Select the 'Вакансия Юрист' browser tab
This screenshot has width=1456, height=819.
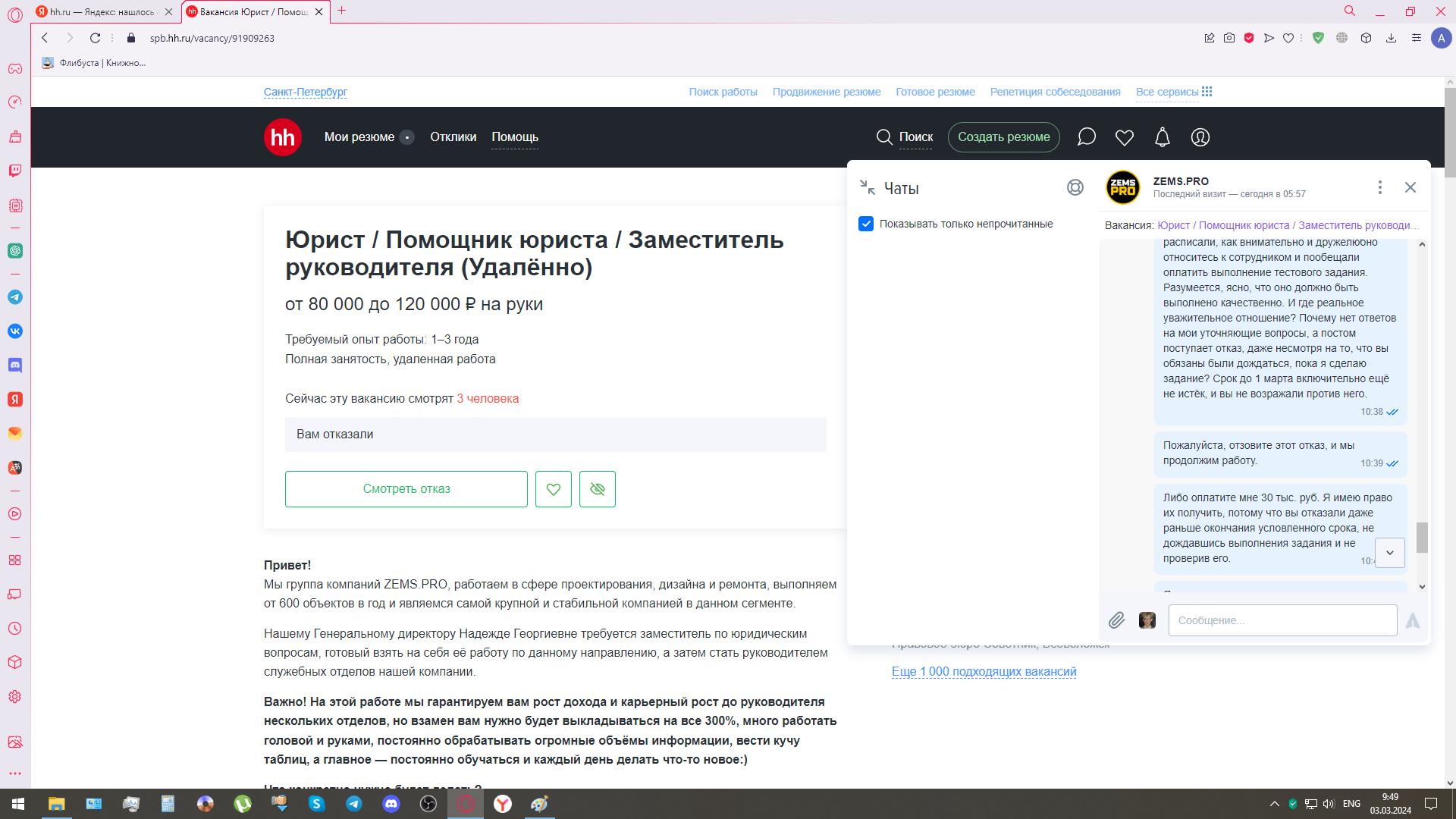coord(256,11)
